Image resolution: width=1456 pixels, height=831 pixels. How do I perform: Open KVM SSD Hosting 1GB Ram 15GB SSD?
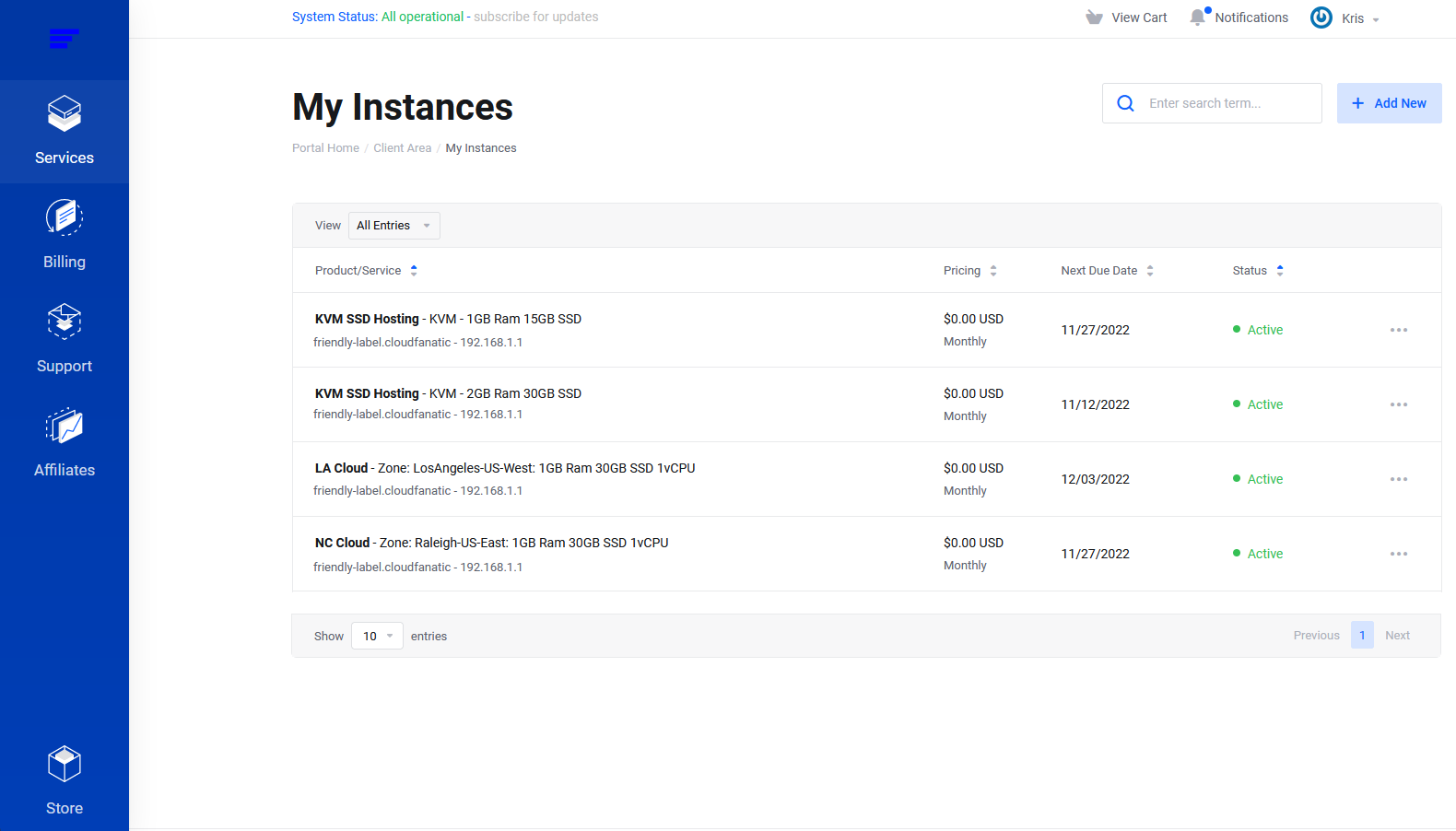(448, 319)
